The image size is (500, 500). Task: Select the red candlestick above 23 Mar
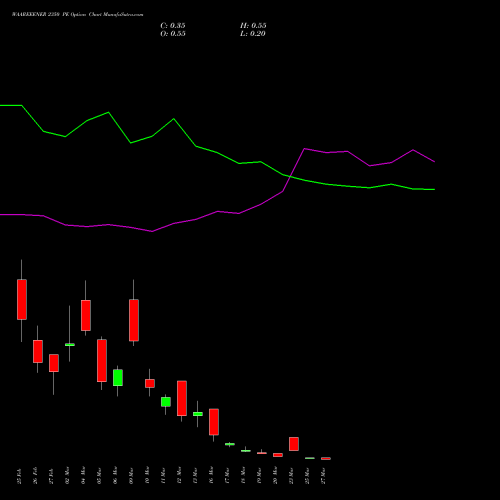pyautogui.click(x=294, y=444)
